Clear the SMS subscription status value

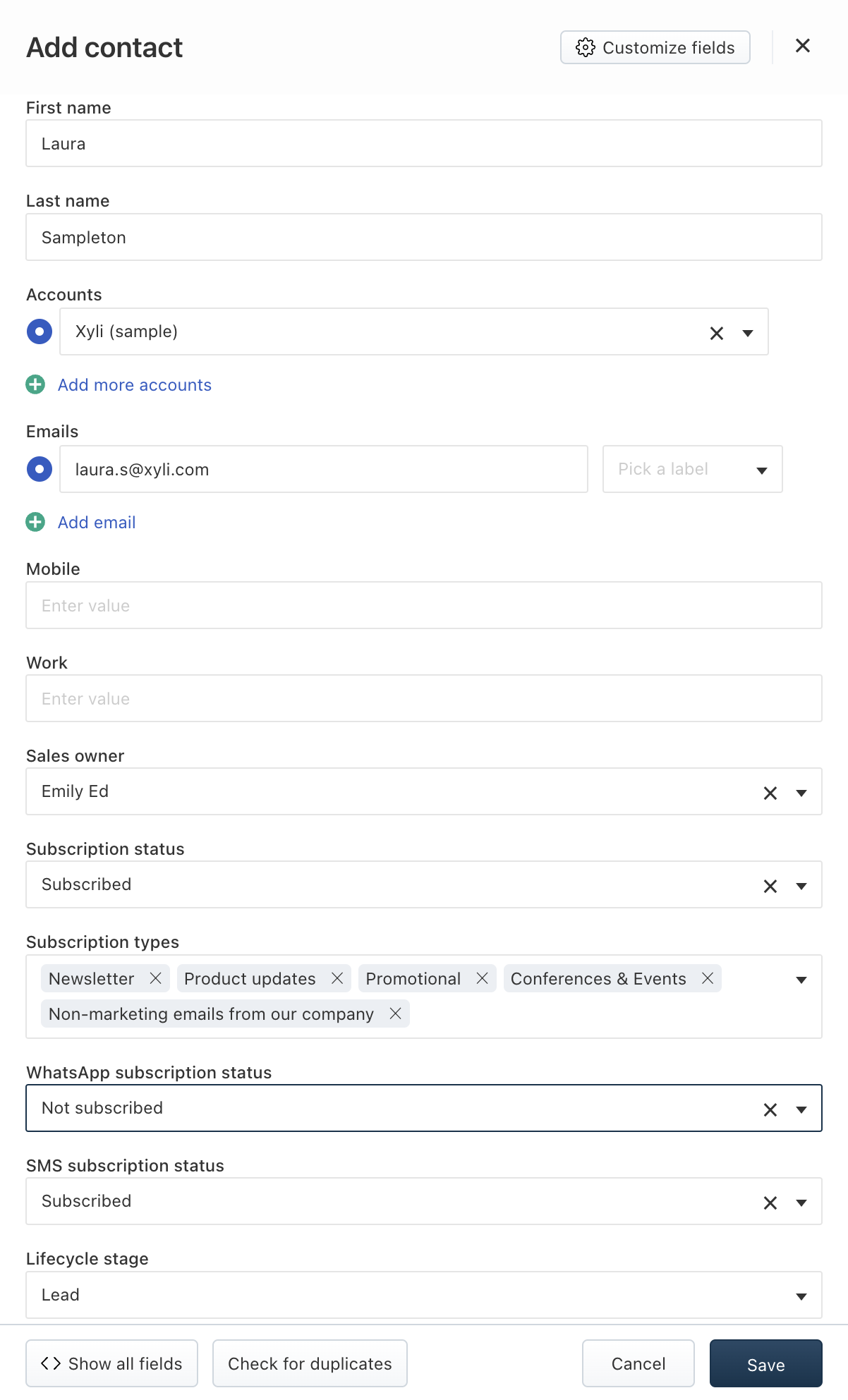[770, 1203]
